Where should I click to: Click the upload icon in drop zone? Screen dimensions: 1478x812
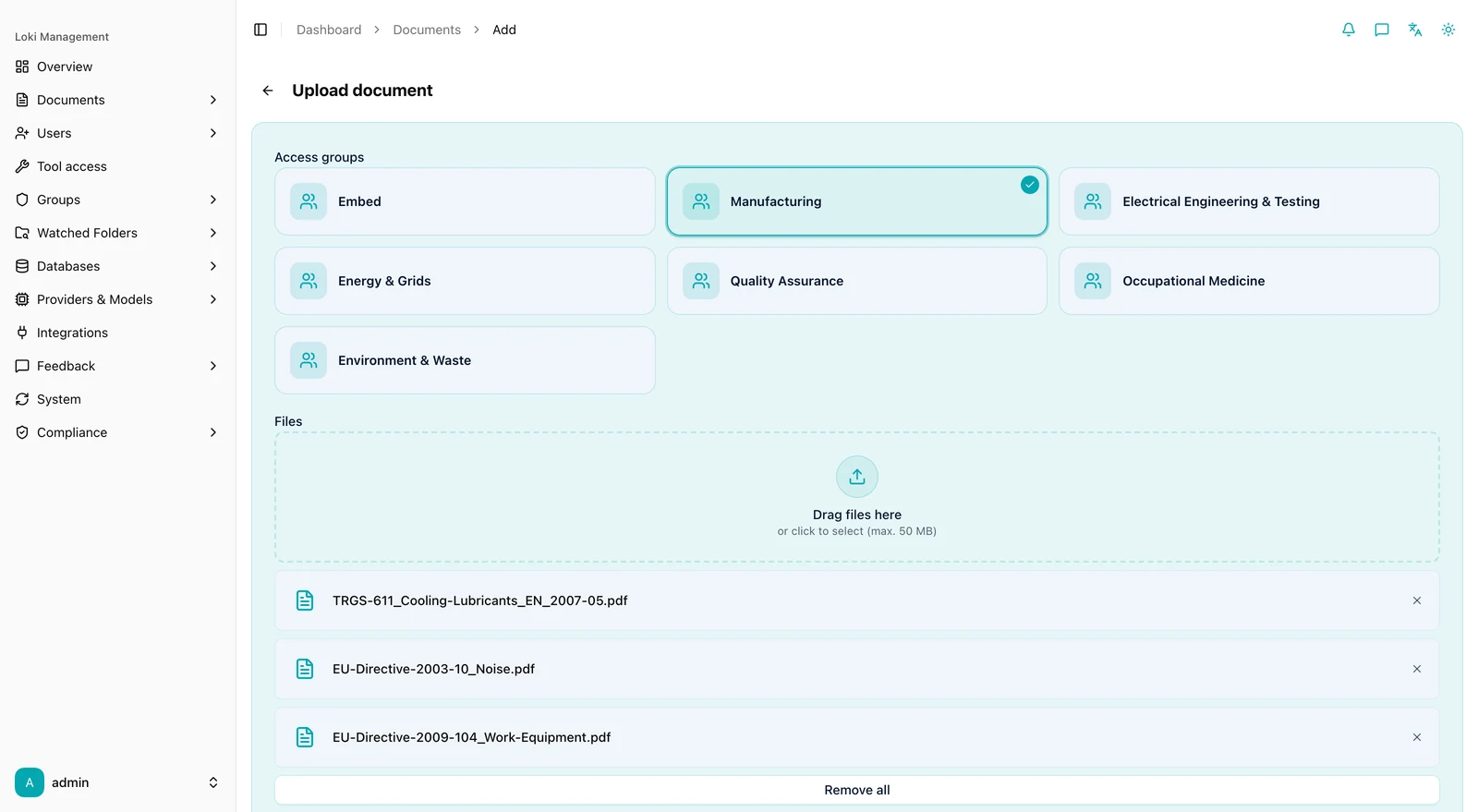857,477
